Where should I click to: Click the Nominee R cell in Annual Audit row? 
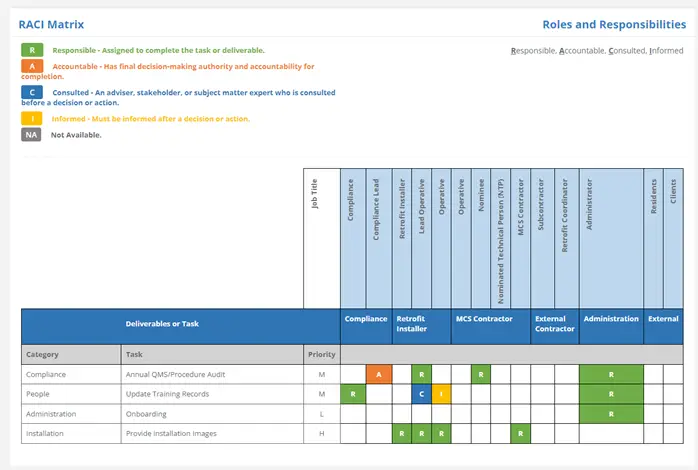click(x=481, y=374)
